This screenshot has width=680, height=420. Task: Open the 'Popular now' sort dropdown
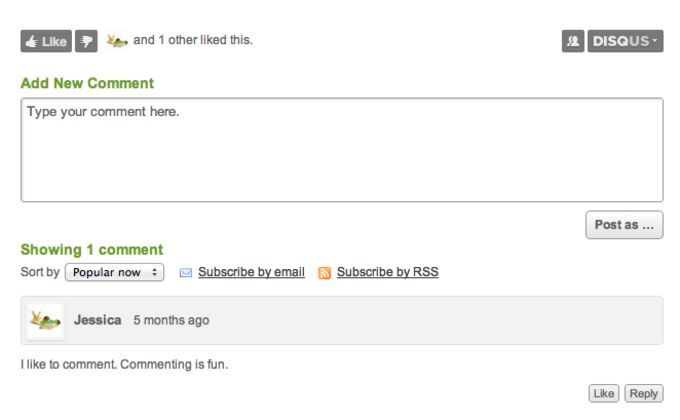pyautogui.click(x=115, y=272)
